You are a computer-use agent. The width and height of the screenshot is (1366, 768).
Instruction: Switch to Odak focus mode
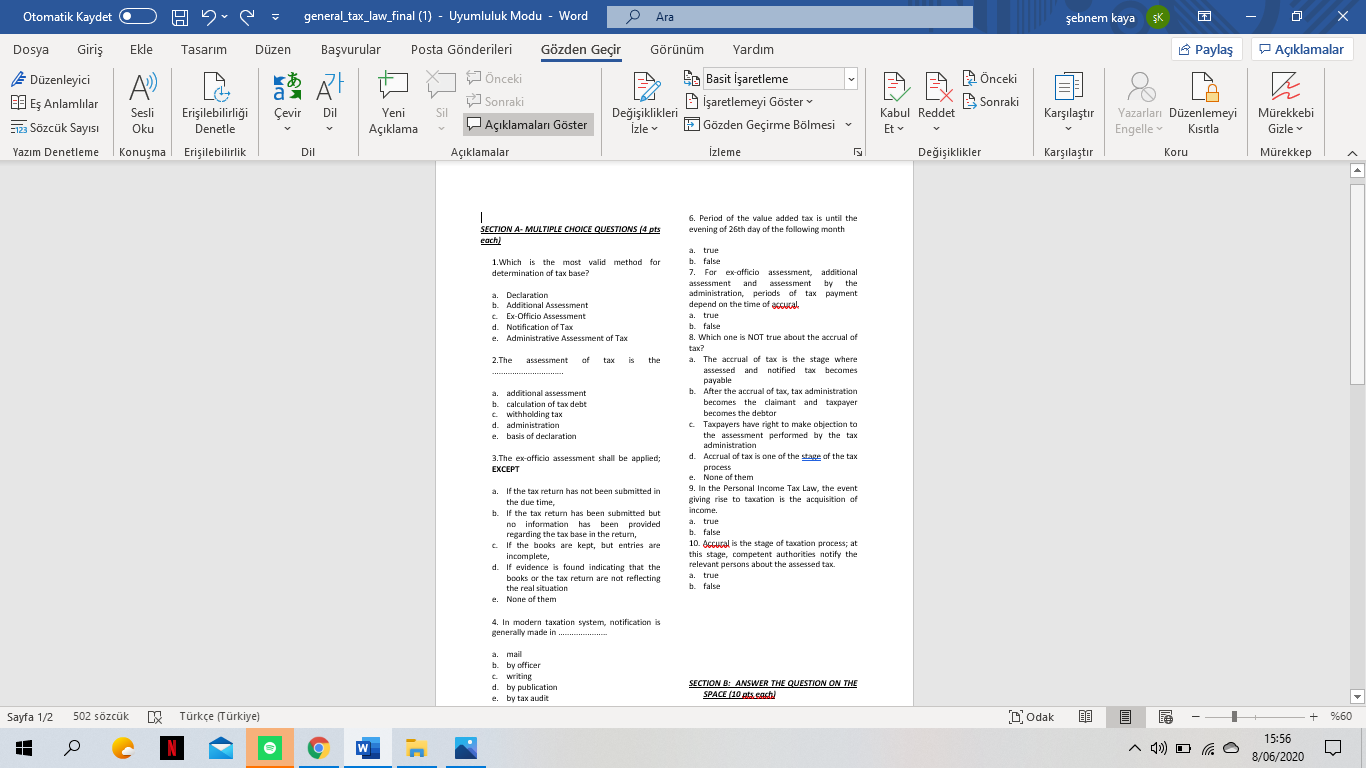pyautogui.click(x=1032, y=717)
